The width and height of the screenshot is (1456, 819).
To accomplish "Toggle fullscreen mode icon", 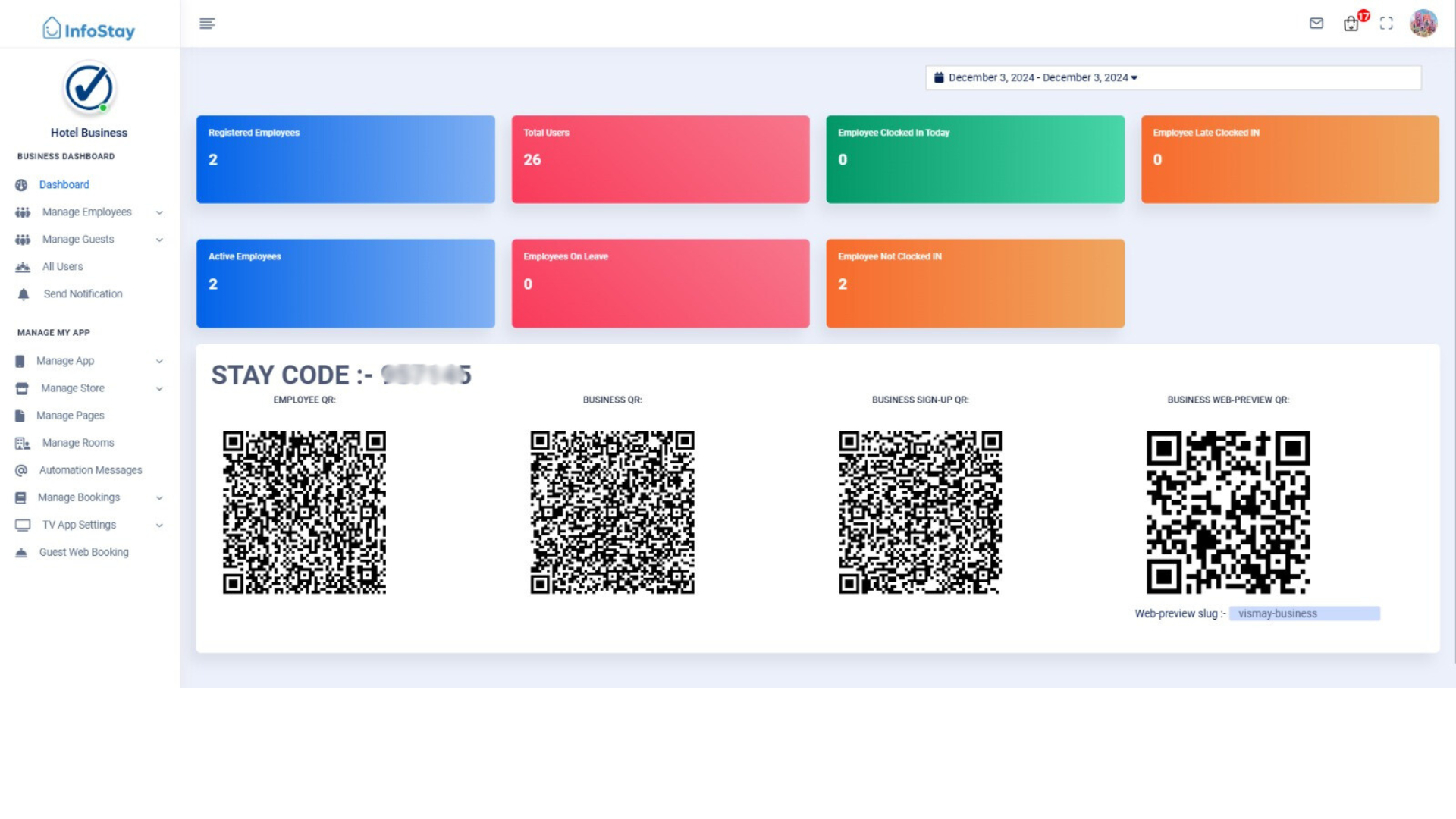I will pyautogui.click(x=1386, y=24).
